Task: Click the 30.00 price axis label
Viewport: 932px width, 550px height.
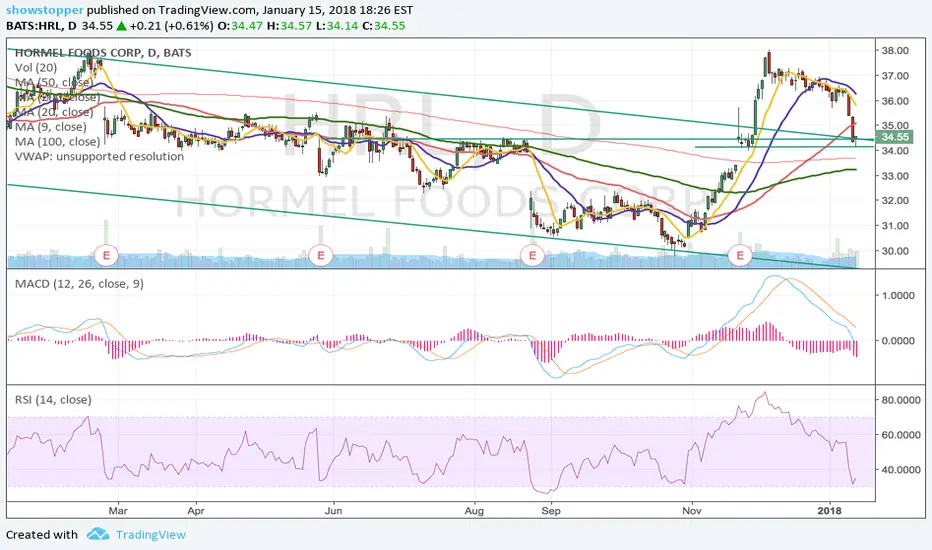Action: click(x=896, y=251)
